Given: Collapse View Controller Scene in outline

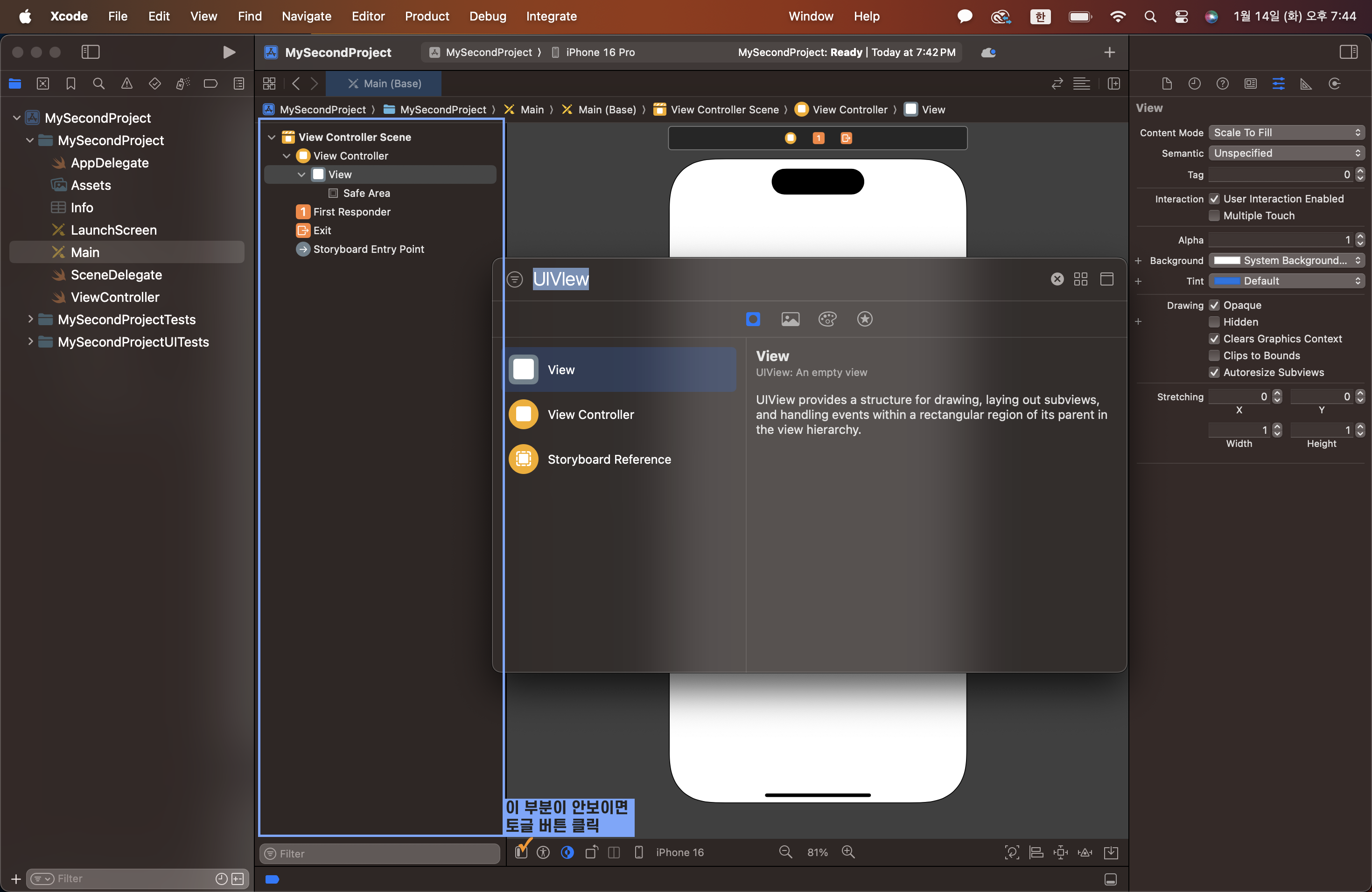Looking at the screenshot, I should [272, 137].
